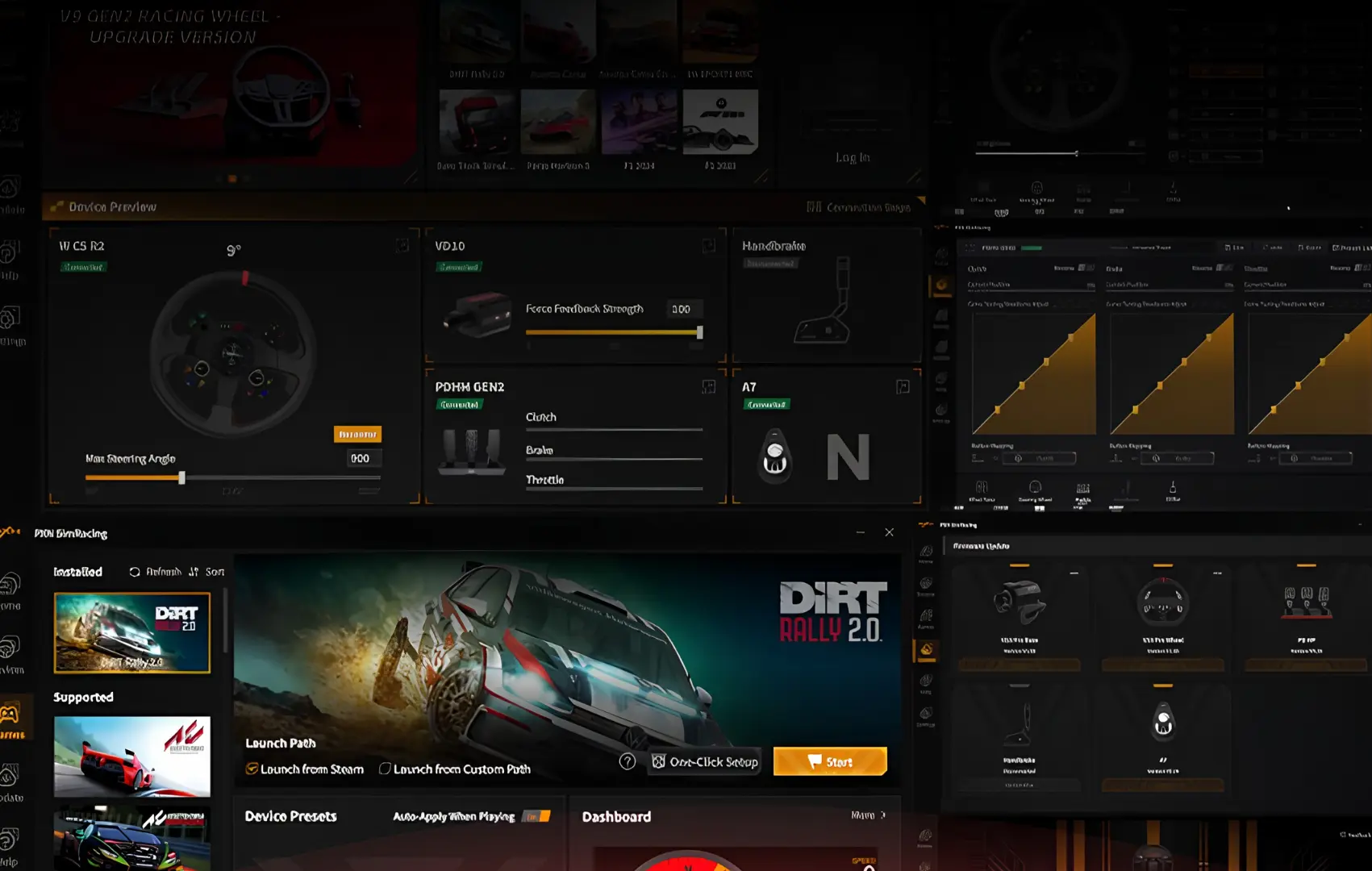
Task: Click the steering wheel image in Device Preview
Action: tap(232, 352)
